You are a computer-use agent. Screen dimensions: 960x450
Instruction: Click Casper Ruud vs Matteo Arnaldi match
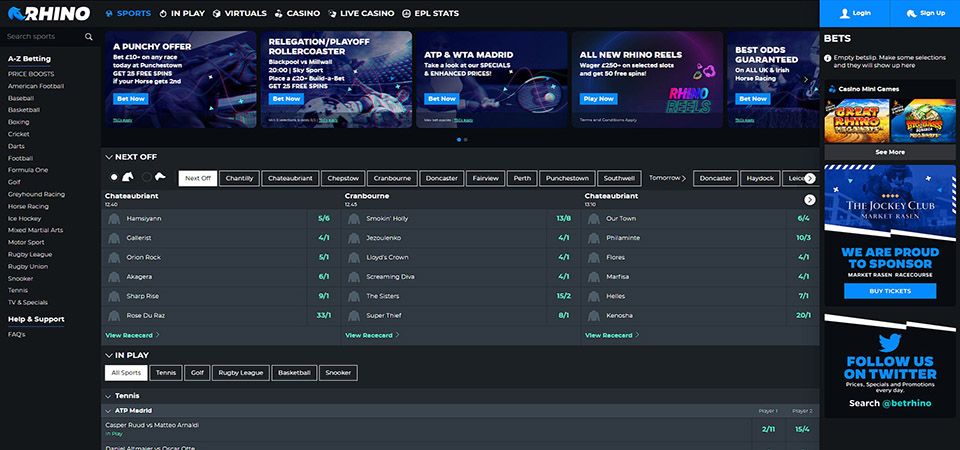(152, 425)
